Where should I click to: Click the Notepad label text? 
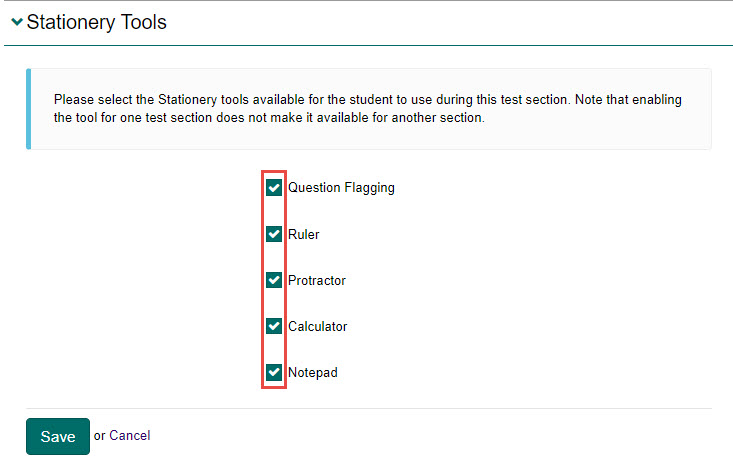313,372
